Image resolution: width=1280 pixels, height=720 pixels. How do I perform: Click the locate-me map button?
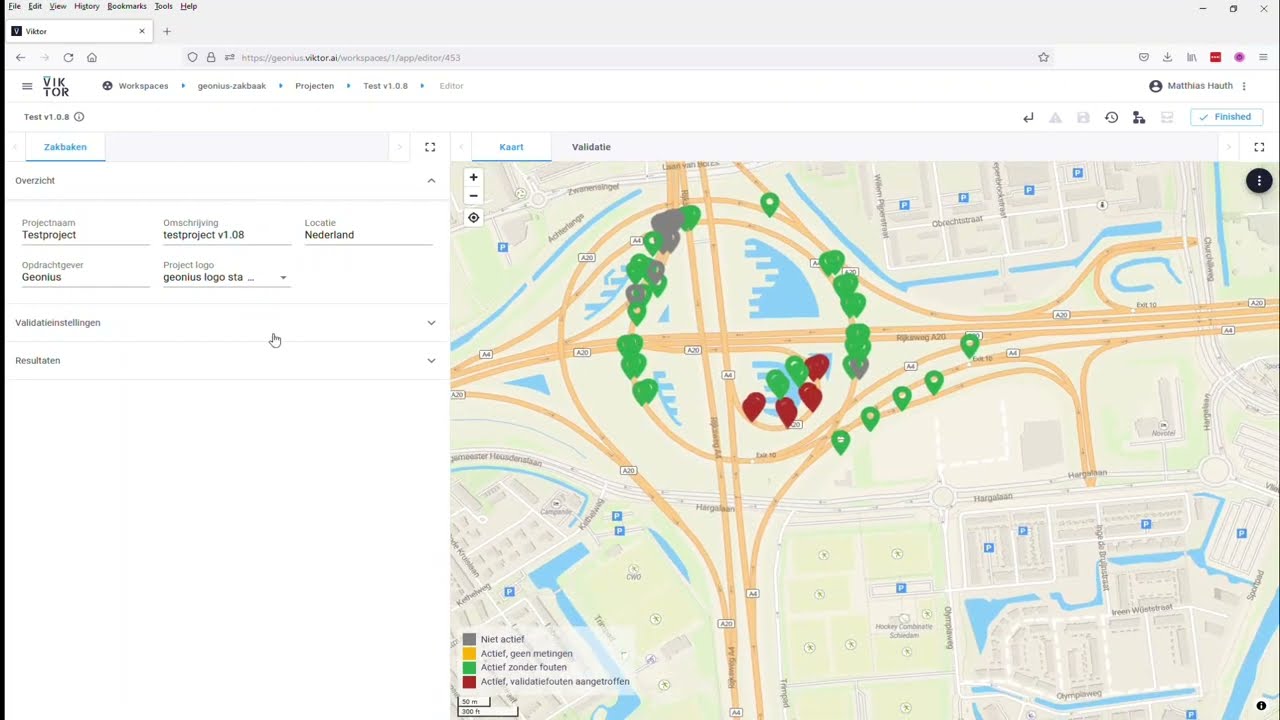pyautogui.click(x=473, y=217)
